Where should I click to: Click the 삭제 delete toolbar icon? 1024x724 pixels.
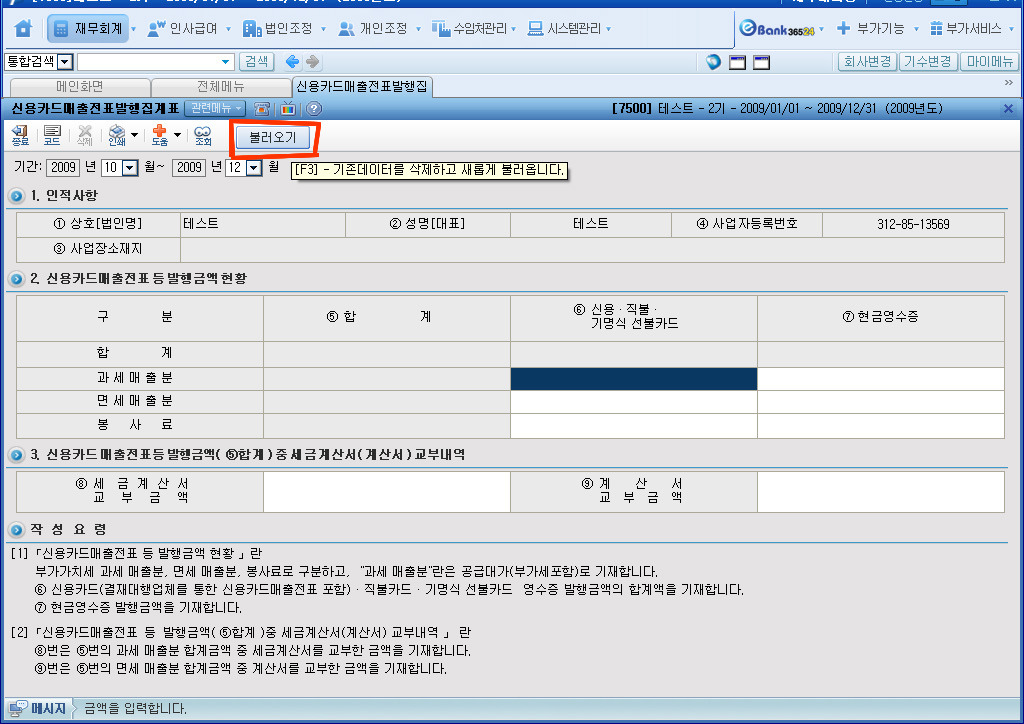coord(85,135)
